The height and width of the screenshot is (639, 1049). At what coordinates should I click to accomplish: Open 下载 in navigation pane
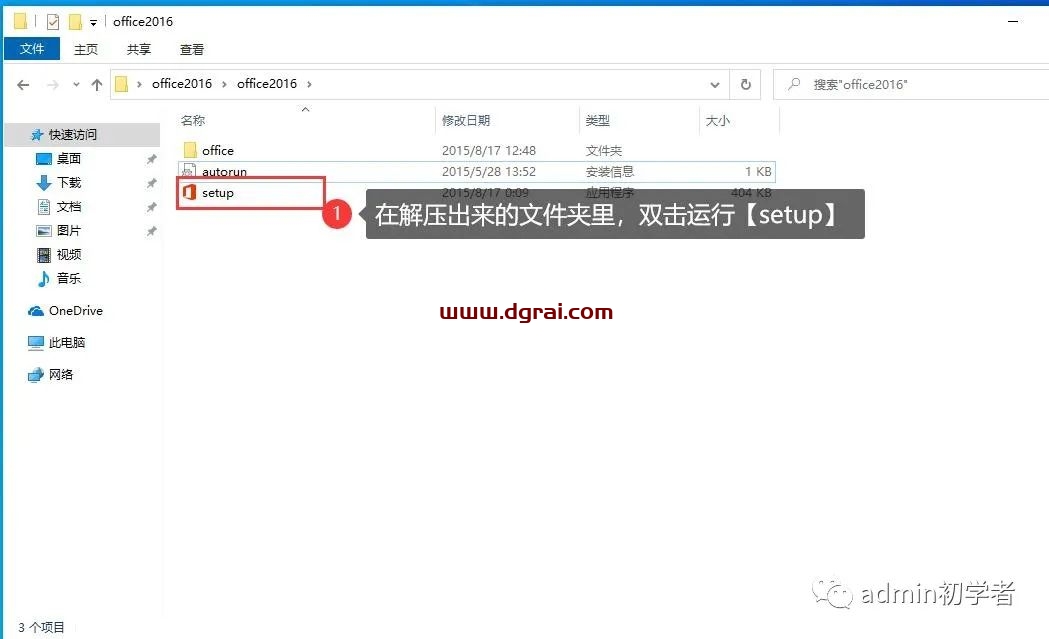tap(69, 183)
